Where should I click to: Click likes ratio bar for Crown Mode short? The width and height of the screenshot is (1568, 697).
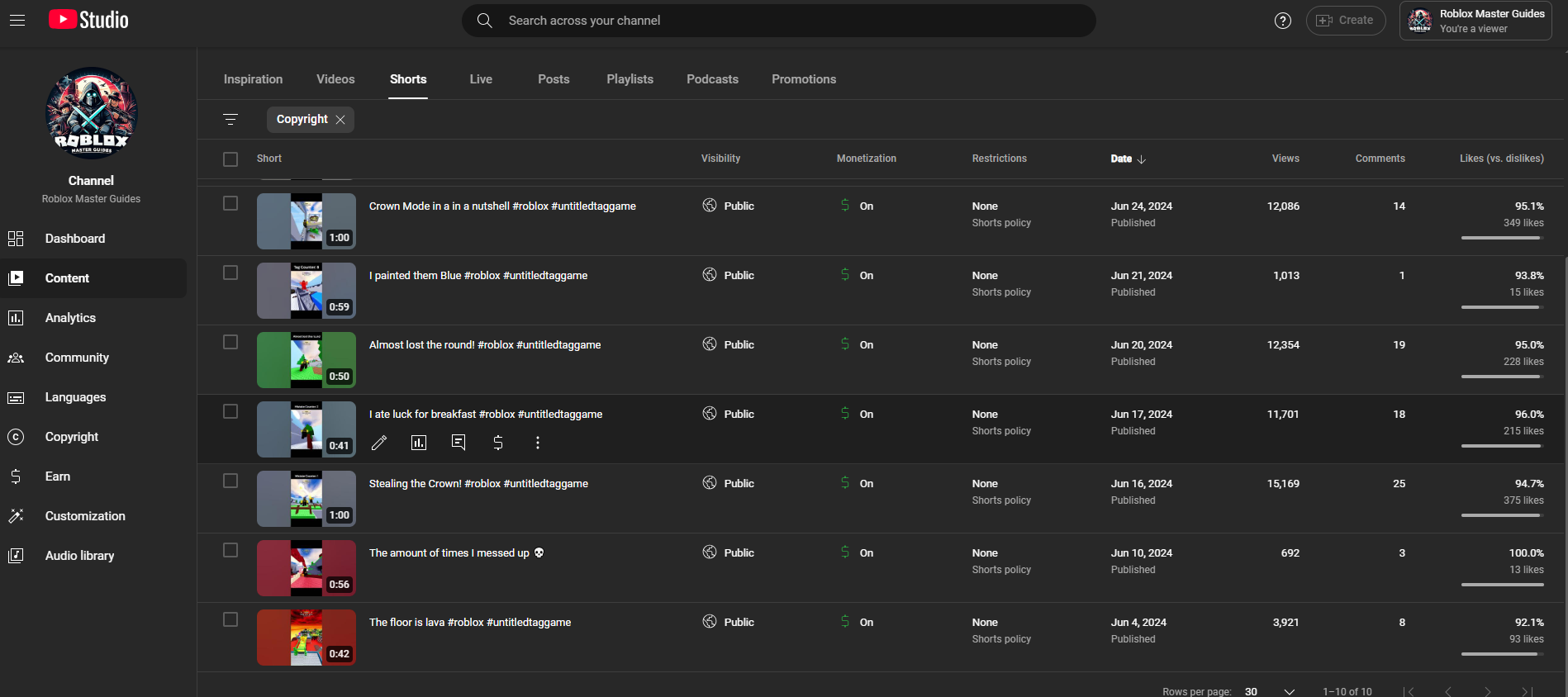[1502, 238]
